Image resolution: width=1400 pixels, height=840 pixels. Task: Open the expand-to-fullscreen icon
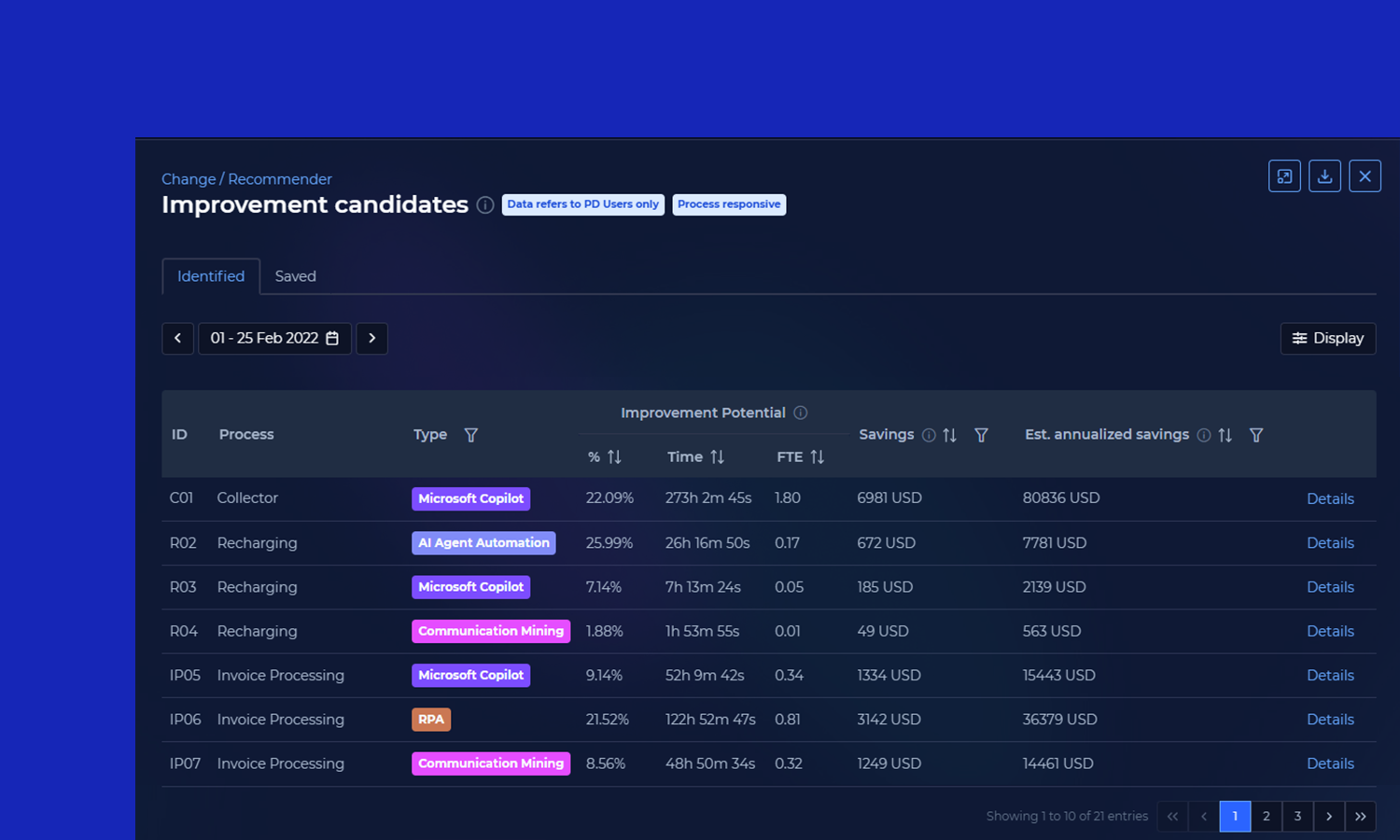1284,176
